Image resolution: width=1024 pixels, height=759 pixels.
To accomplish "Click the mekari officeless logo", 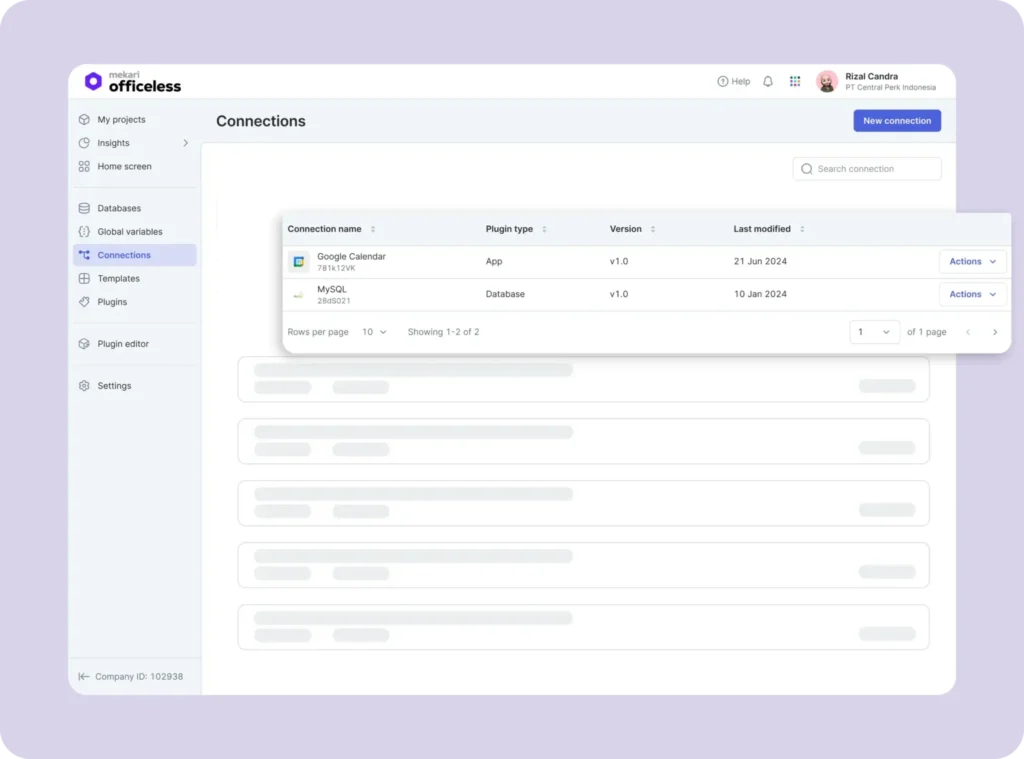I will coord(132,82).
